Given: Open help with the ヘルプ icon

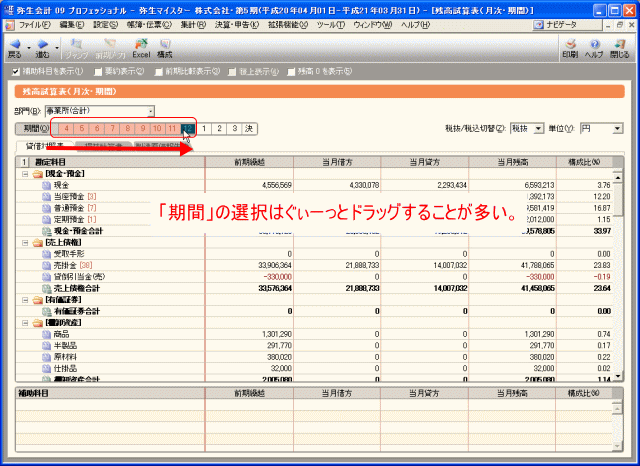Looking at the screenshot, I should (594, 46).
